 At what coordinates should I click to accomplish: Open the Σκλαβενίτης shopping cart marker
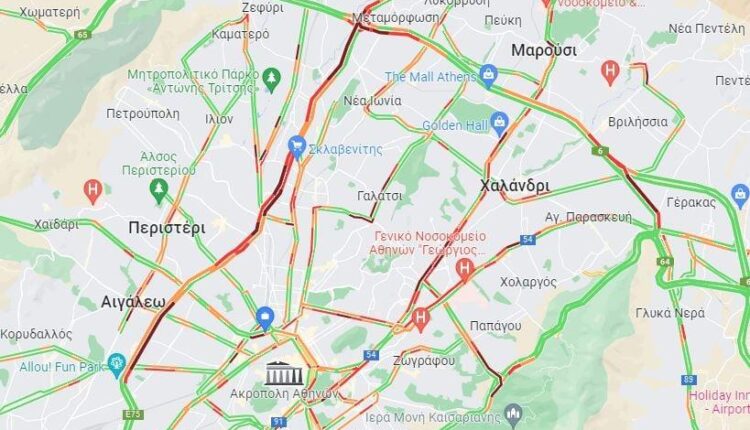297,148
